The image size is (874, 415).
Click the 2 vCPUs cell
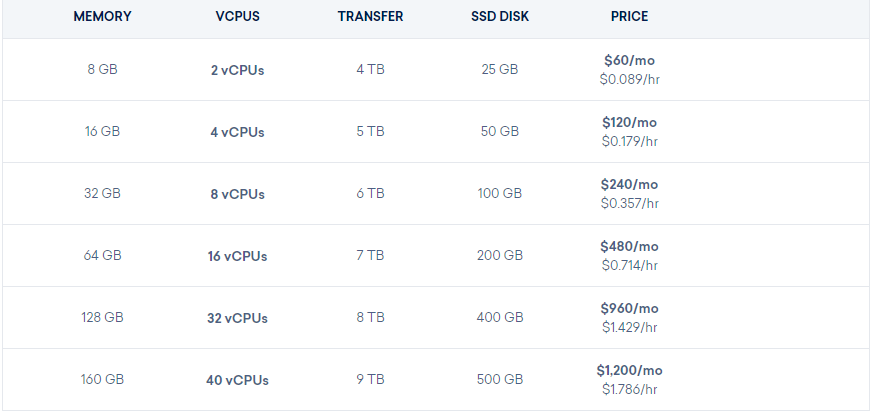237,70
